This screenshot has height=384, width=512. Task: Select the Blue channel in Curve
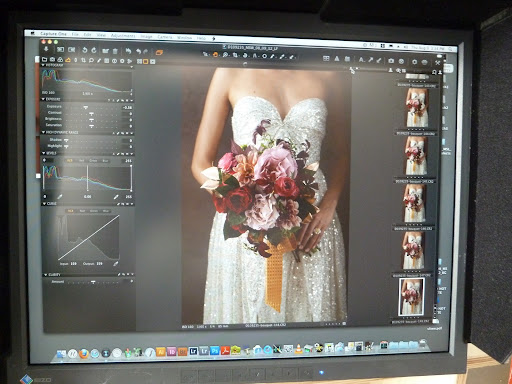pyautogui.click(x=106, y=211)
